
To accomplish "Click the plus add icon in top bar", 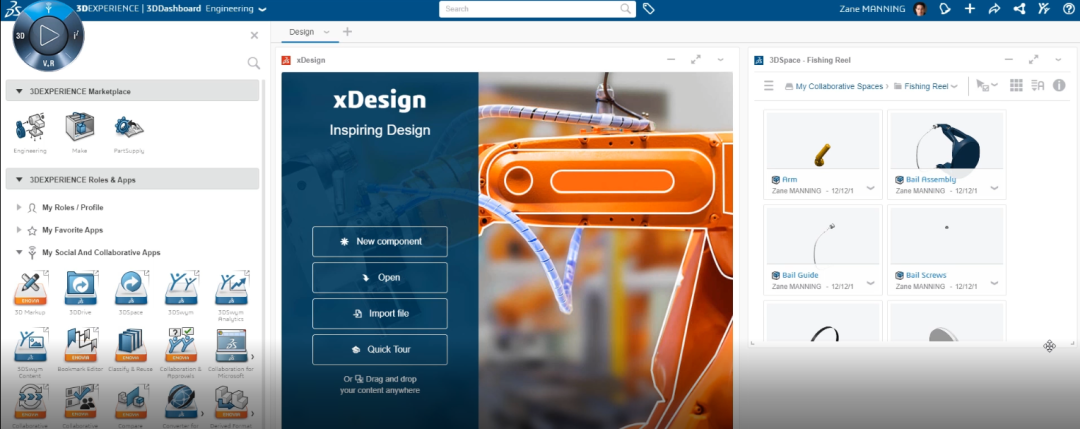I will point(969,9).
